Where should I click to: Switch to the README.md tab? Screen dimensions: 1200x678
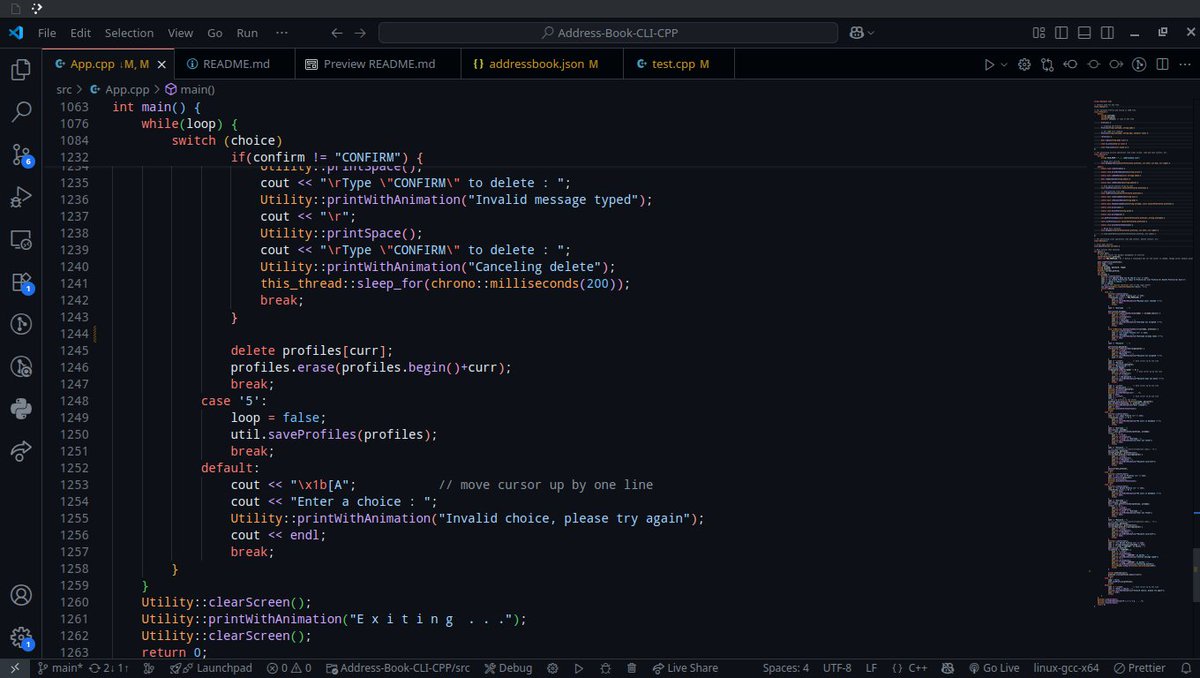point(236,64)
